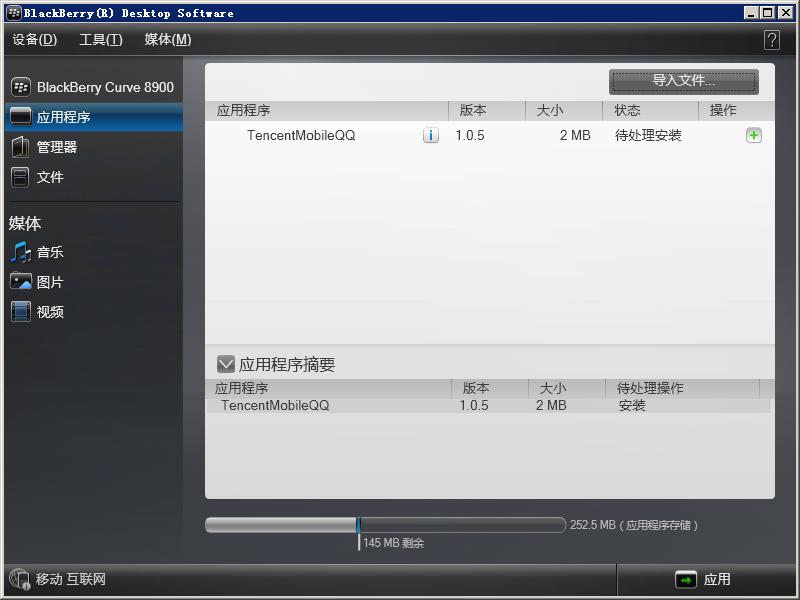Click the help question mark icon
Image resolution: width=800 pixels, height=600 pixels.
click(770, 40)
